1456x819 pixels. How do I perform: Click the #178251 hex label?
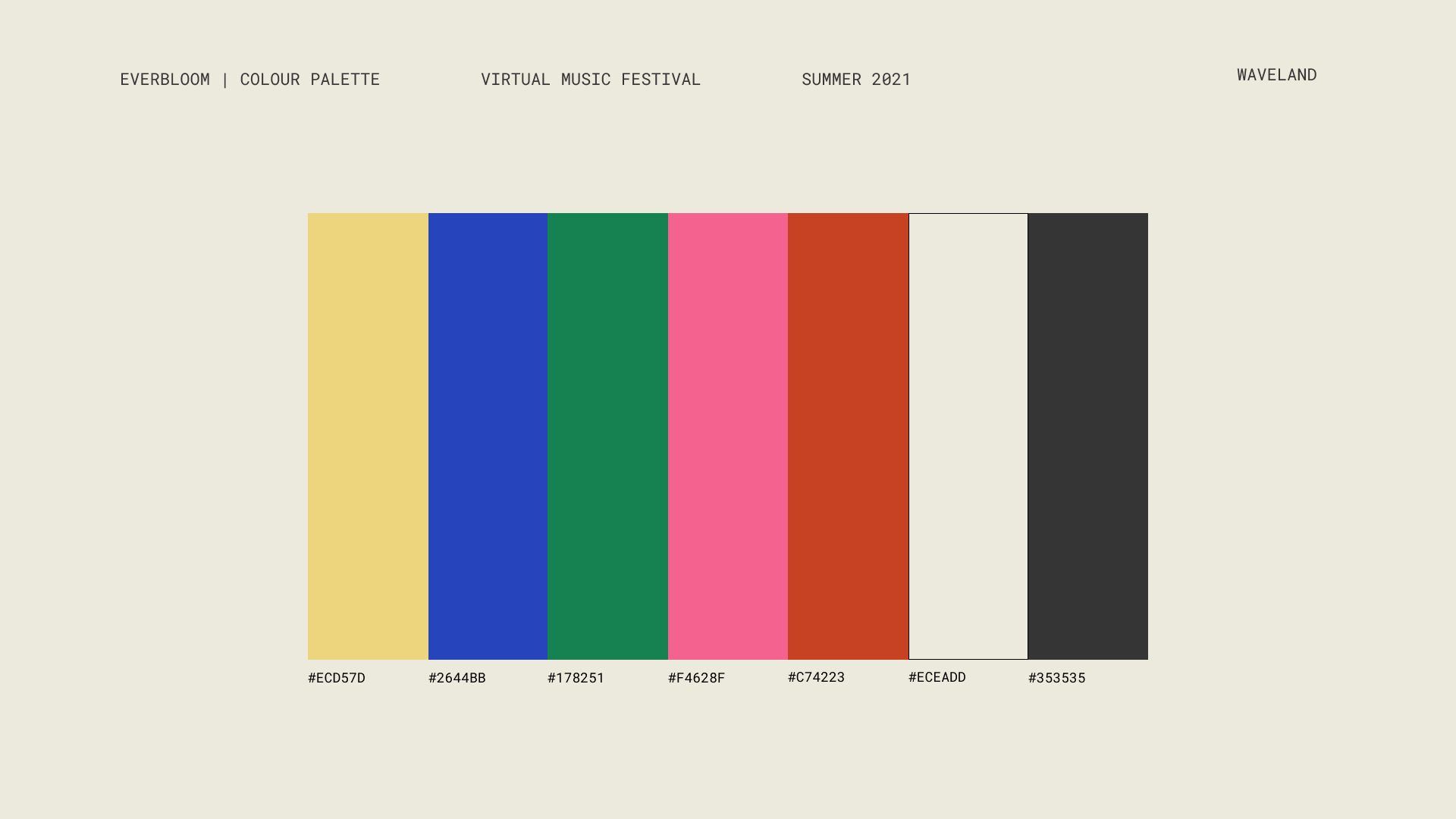click(576, 677)
